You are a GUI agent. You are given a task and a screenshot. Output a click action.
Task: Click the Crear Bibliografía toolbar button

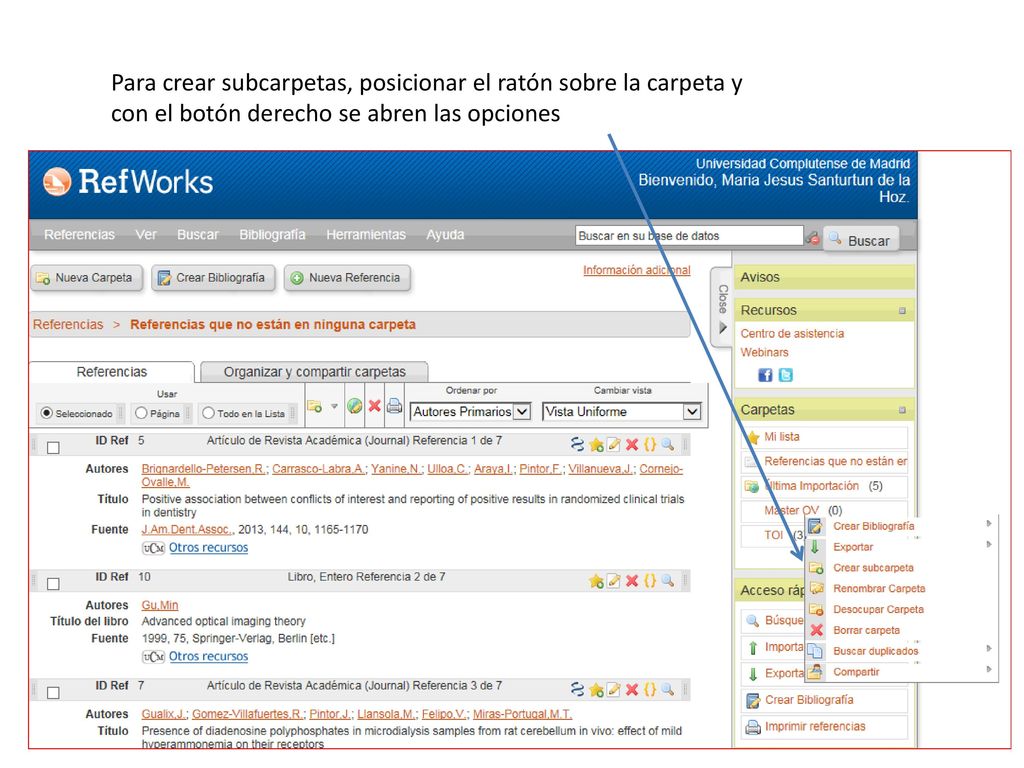[213, 278]
